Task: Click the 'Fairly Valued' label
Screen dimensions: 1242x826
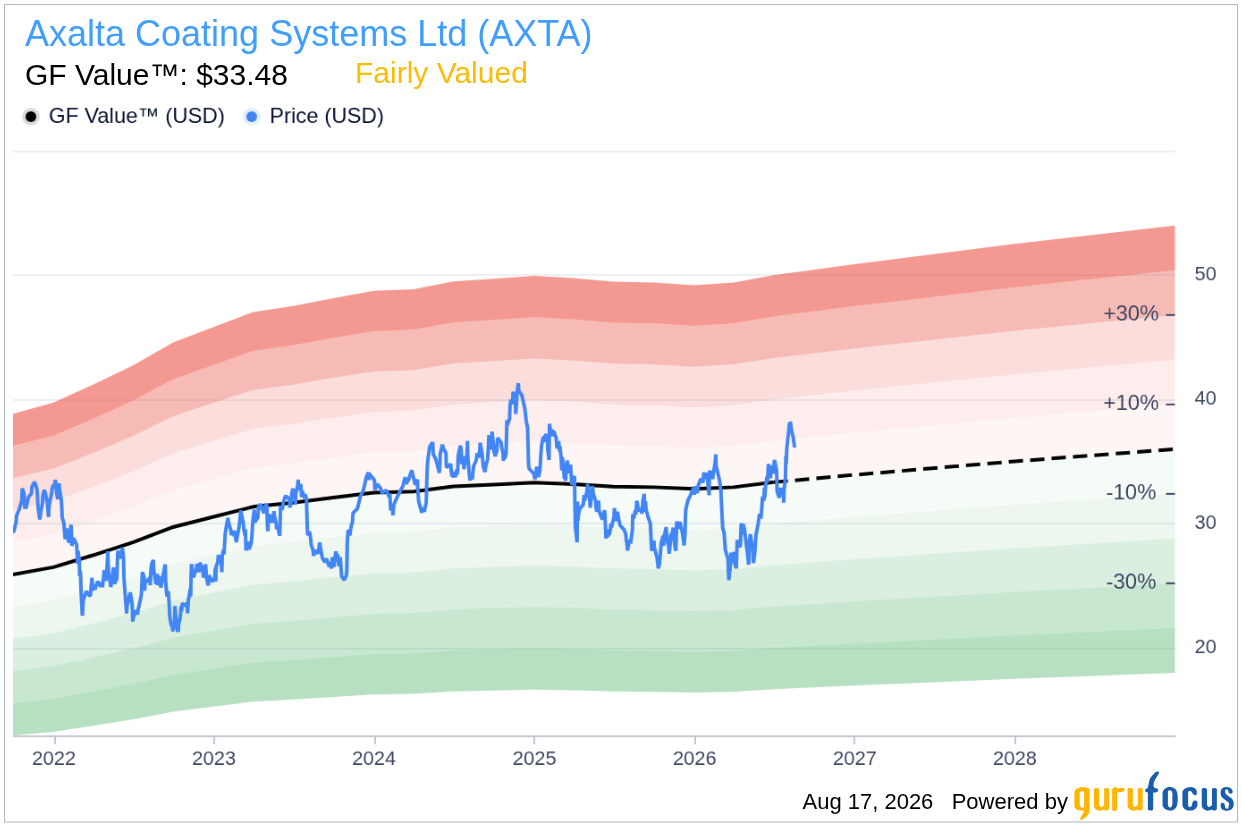Action: tap(441, 74)
